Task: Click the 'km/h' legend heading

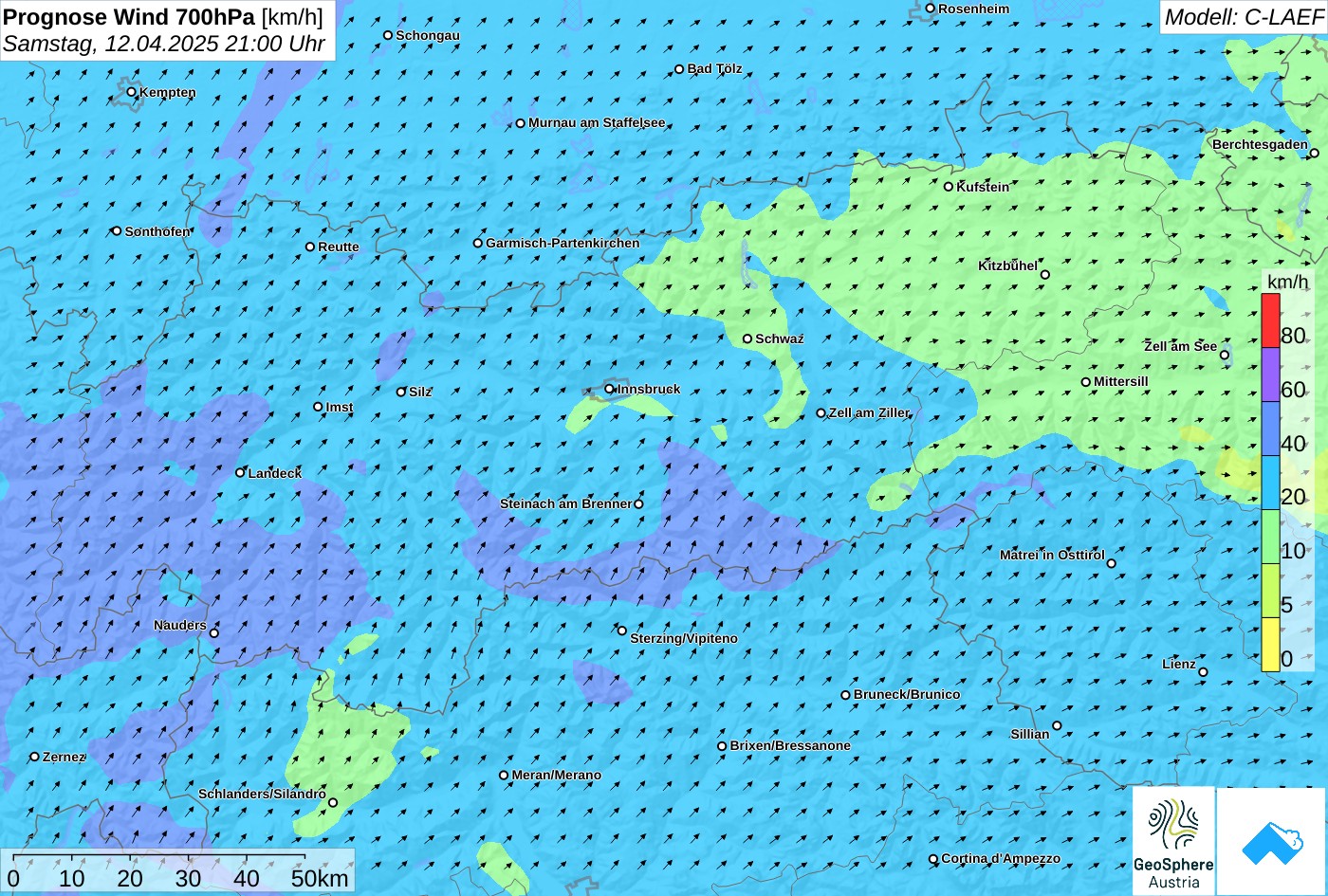Action: (x=1287, y=282)
